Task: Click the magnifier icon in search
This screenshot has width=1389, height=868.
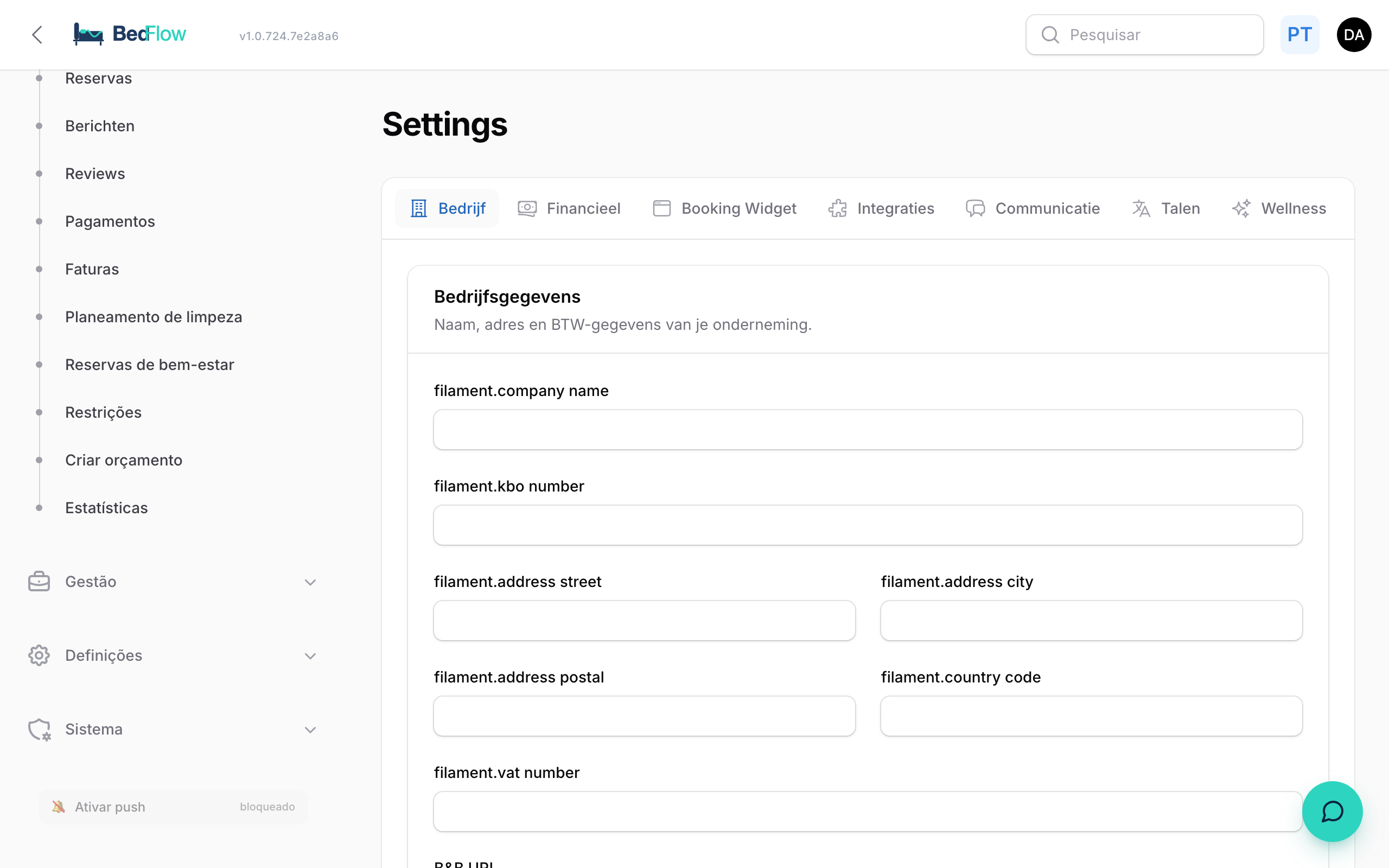Action: coord(1050,35)
